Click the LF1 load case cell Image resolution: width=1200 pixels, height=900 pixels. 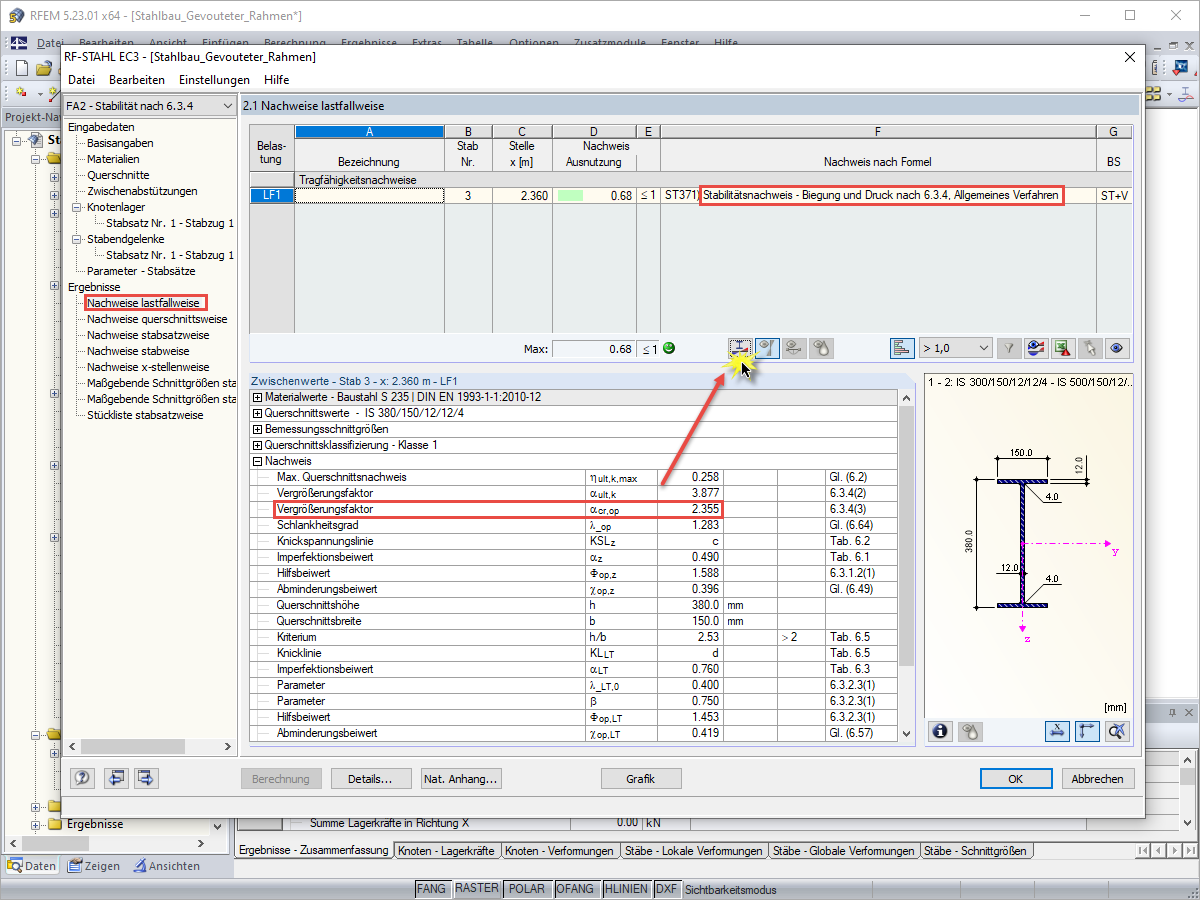click(x=271, y=195)
